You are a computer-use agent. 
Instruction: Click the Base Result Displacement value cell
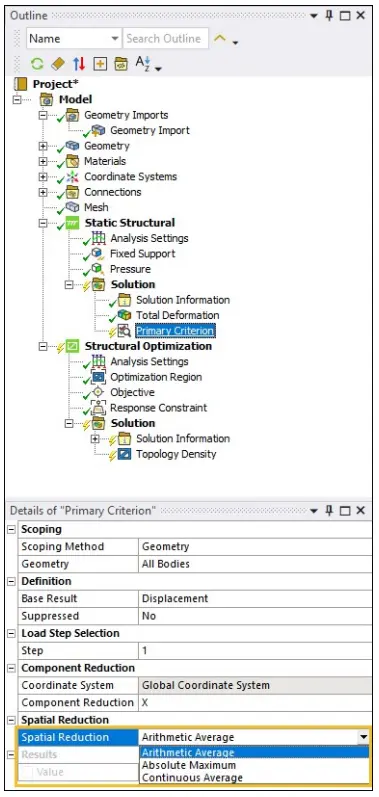pos(255,598)
